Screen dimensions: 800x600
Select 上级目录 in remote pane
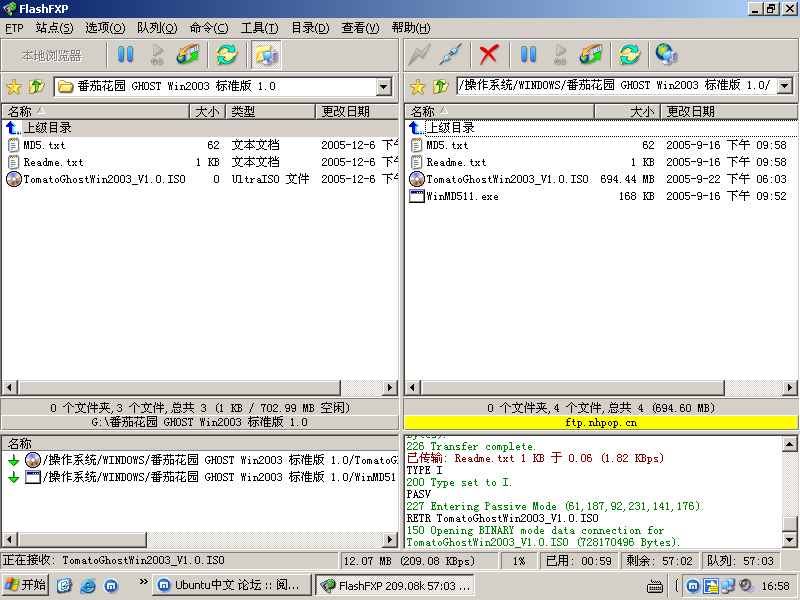click(x=601, y=128)
